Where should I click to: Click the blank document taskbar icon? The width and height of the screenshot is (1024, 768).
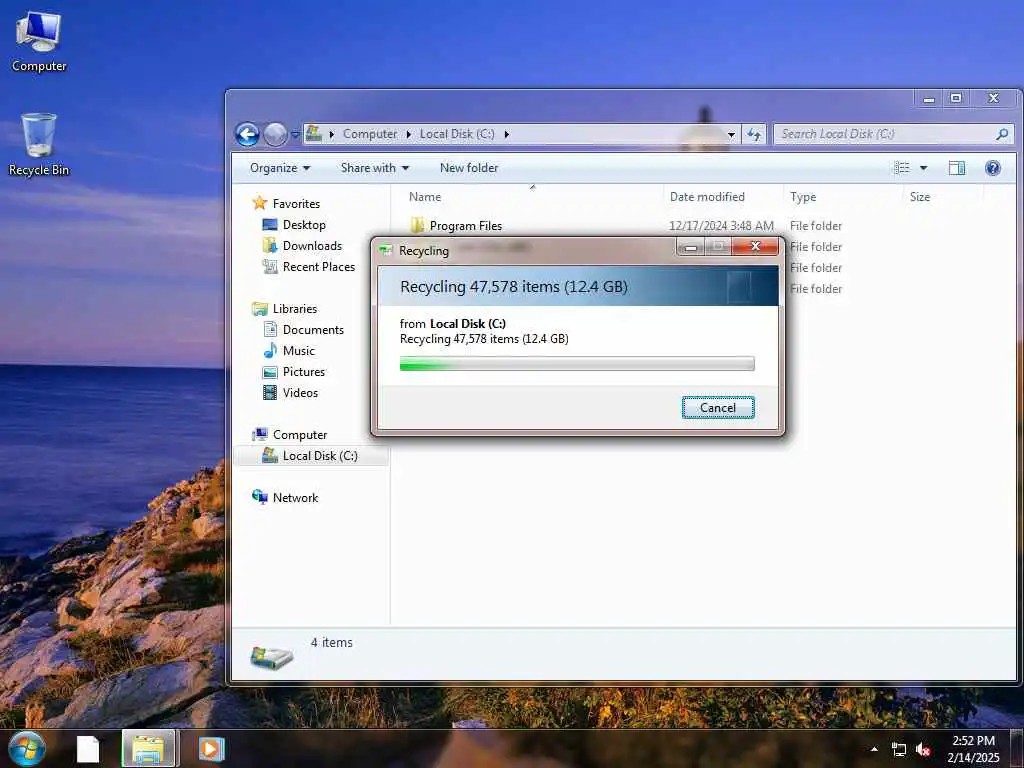(x=88, y=749)
